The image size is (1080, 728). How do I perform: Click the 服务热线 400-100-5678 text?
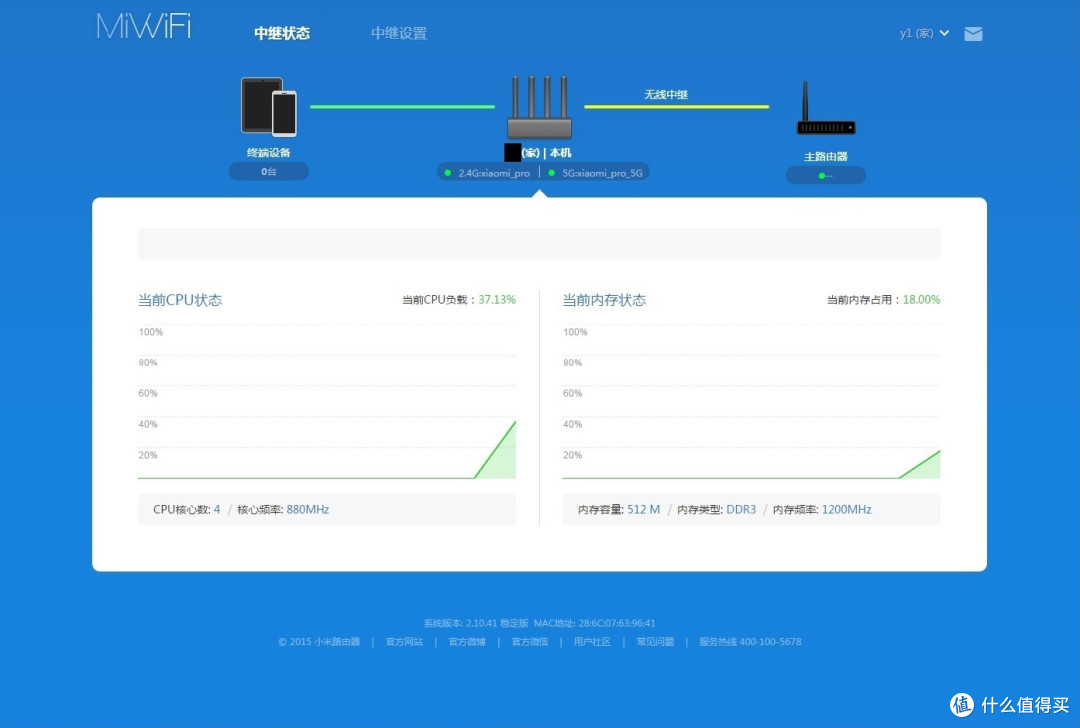[750, 642]
